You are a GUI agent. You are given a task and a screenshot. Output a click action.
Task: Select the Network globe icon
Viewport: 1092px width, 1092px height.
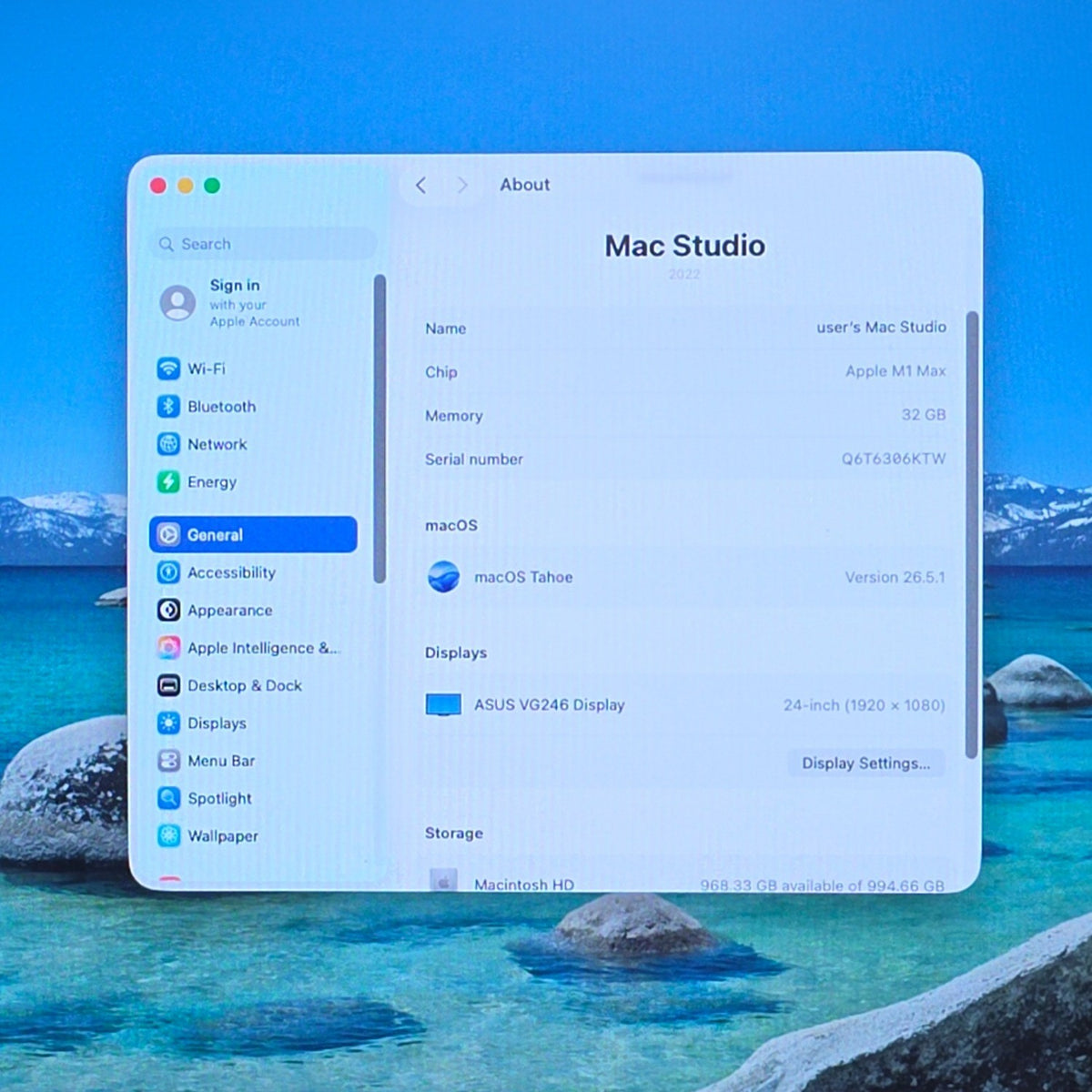pos(168,444)
